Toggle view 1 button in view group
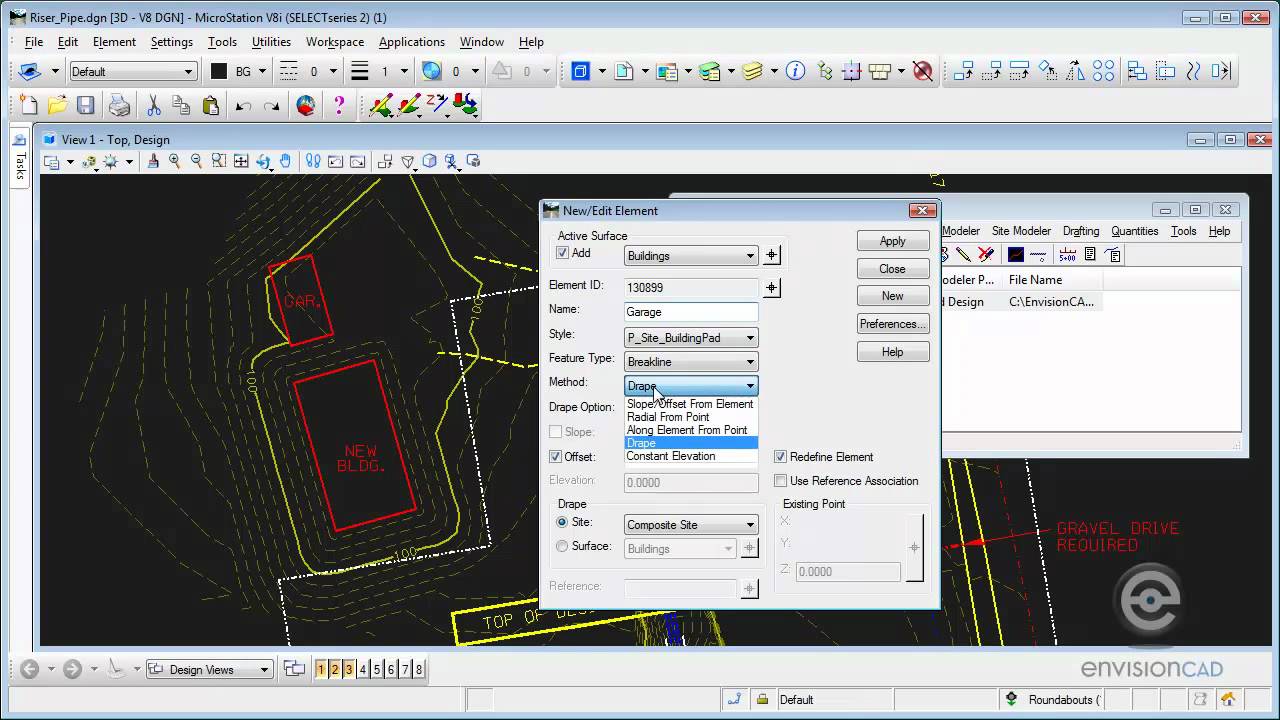 click(x=321, y=669)
